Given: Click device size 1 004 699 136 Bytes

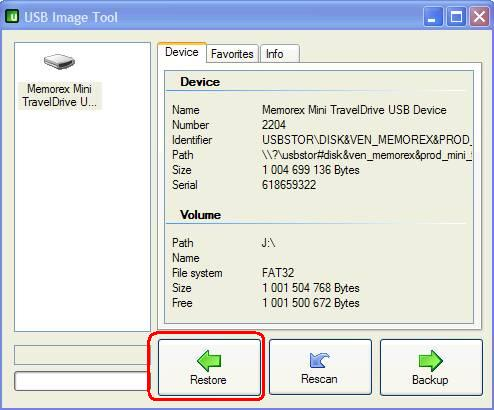Looking at the screenshot, I should 311,170.
